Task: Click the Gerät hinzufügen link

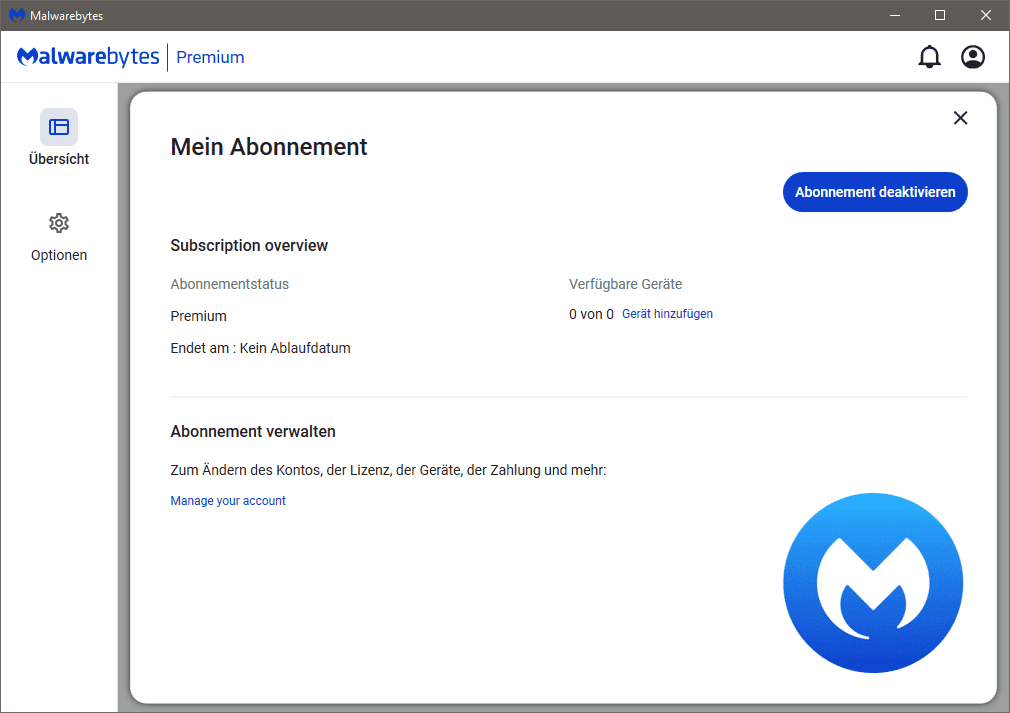Action: pyautogui.click(x=667, y=314)
